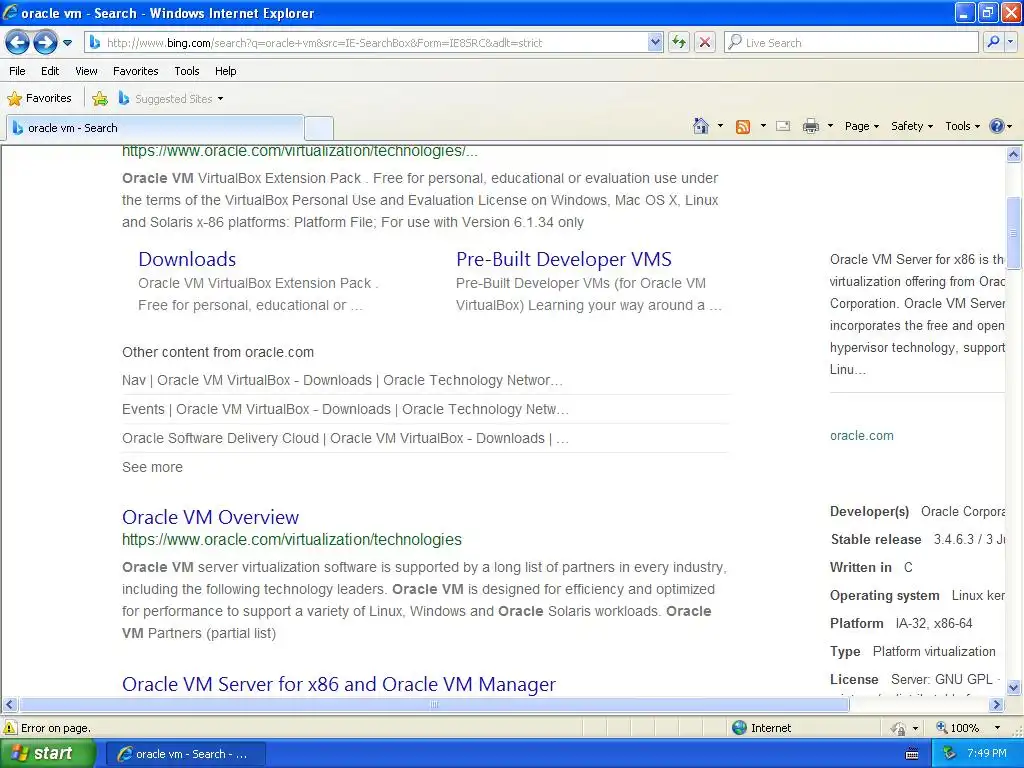
Task: Open the File menu
Action: [18, 71]
